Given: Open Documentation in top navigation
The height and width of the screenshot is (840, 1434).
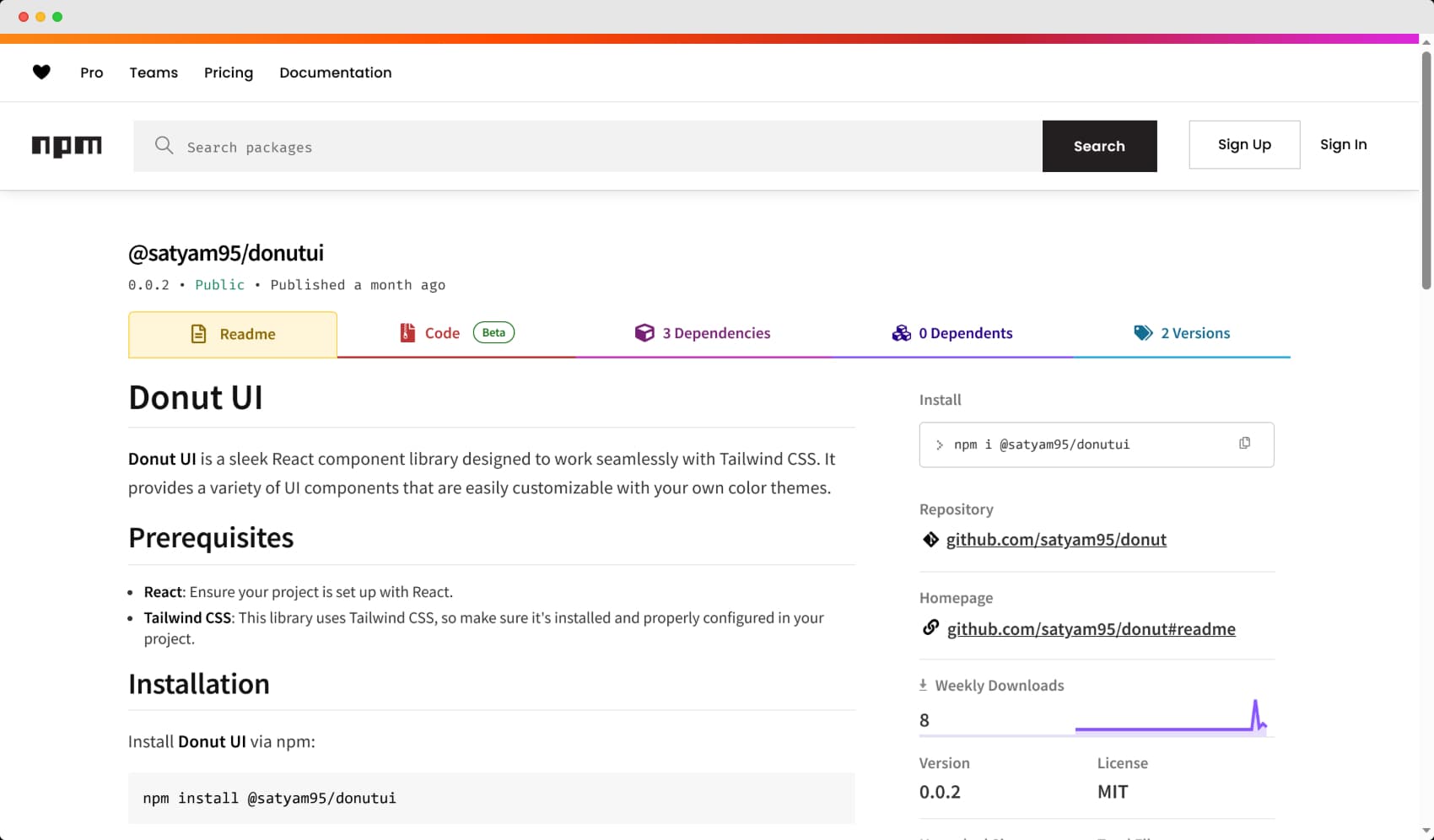Looking at the screenshot, I should coord(336,73).
